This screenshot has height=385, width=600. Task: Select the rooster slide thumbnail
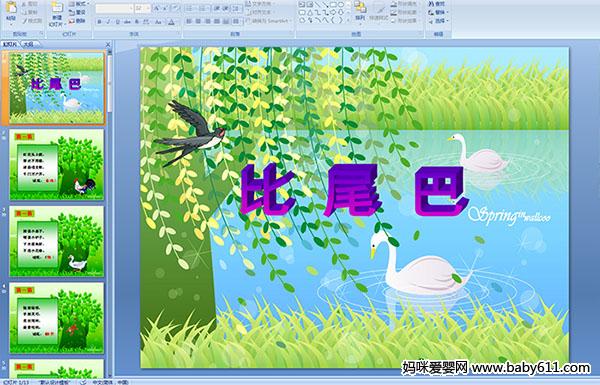pos(57,165)
